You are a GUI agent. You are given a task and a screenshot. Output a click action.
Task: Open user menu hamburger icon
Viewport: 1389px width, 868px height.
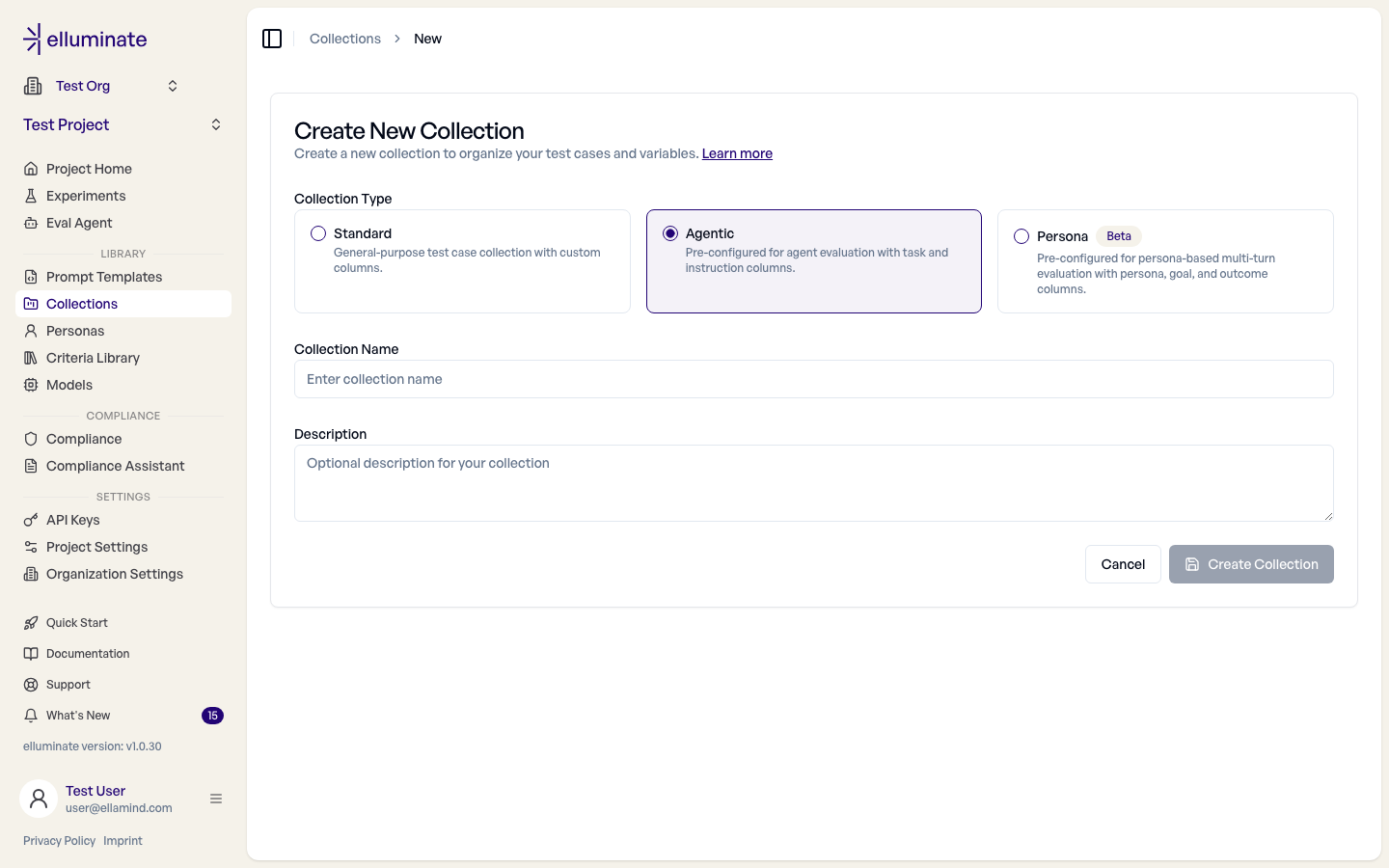click(216, 799)
